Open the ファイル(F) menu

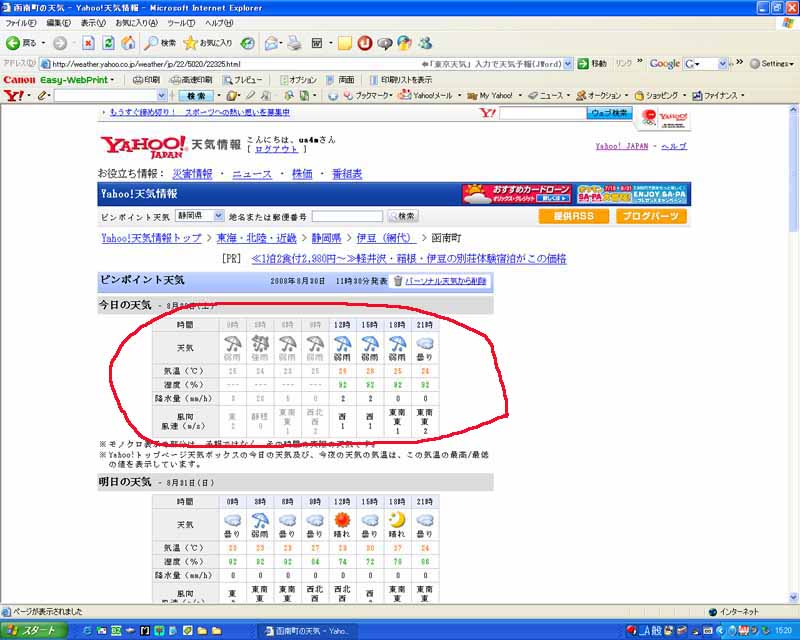click(20, 23)
